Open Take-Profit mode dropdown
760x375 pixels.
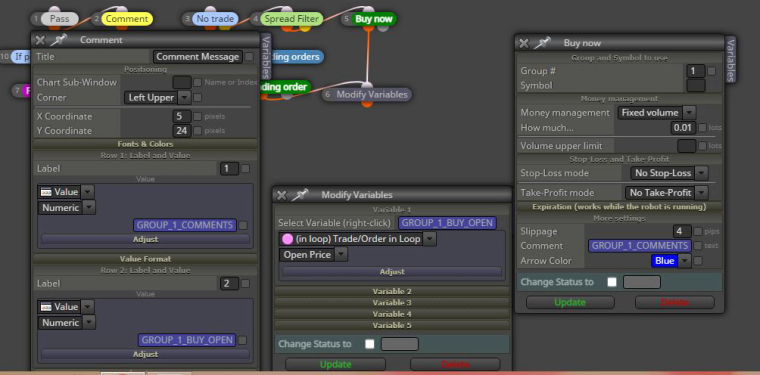click(x=666, y=192)
